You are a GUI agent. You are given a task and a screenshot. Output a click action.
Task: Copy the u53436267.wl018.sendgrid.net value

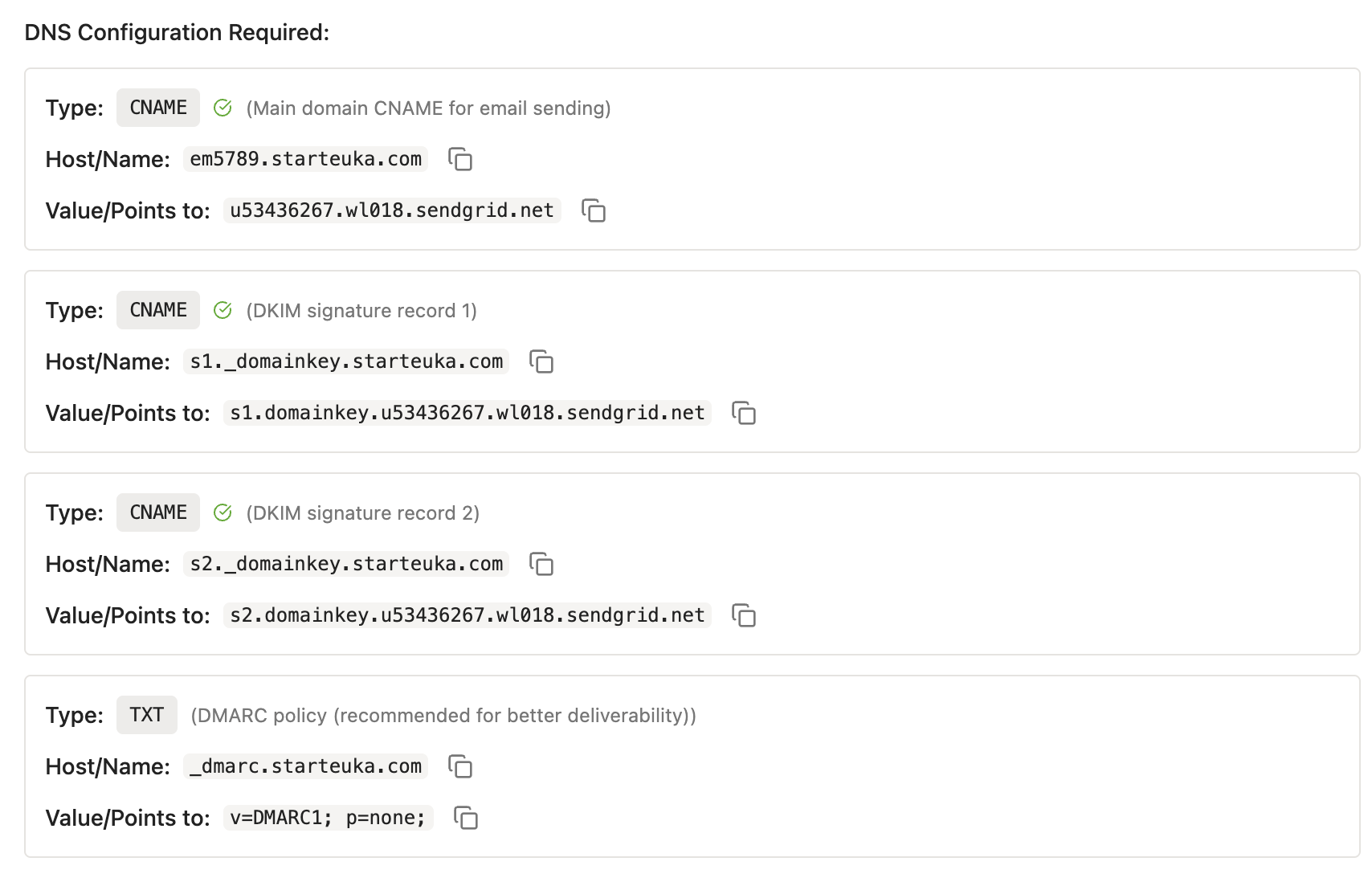594,210
